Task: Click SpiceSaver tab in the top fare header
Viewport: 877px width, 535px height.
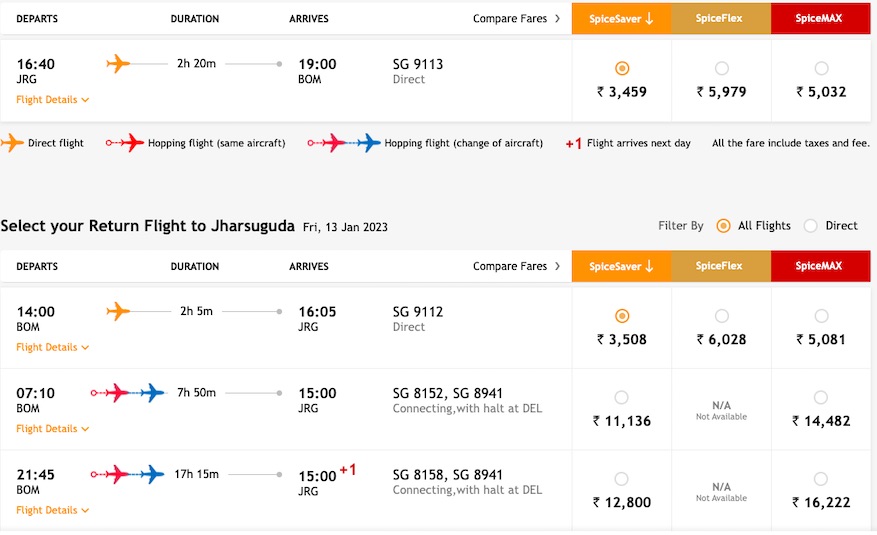Action: coord(621,18)
